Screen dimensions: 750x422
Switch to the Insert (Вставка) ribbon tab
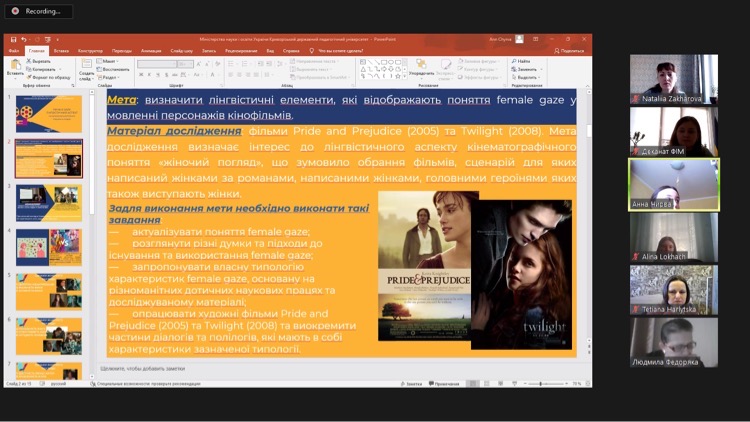coord(62,50)
